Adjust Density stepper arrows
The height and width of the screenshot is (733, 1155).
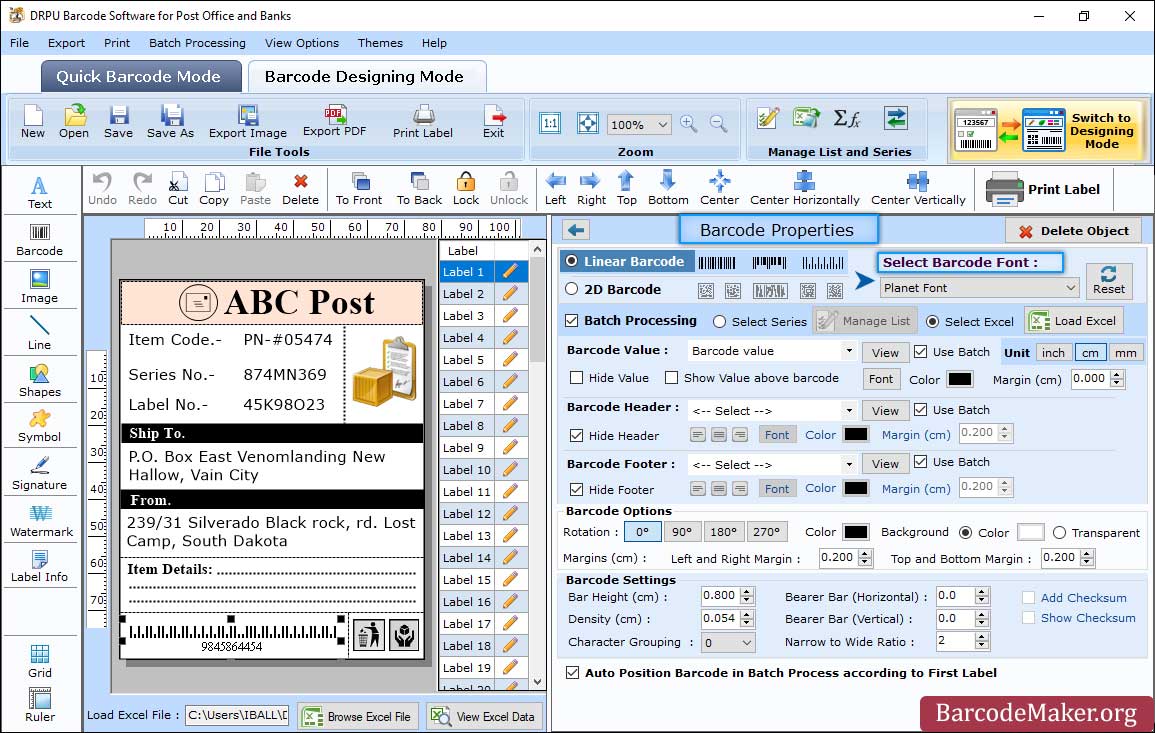[747, 619]
